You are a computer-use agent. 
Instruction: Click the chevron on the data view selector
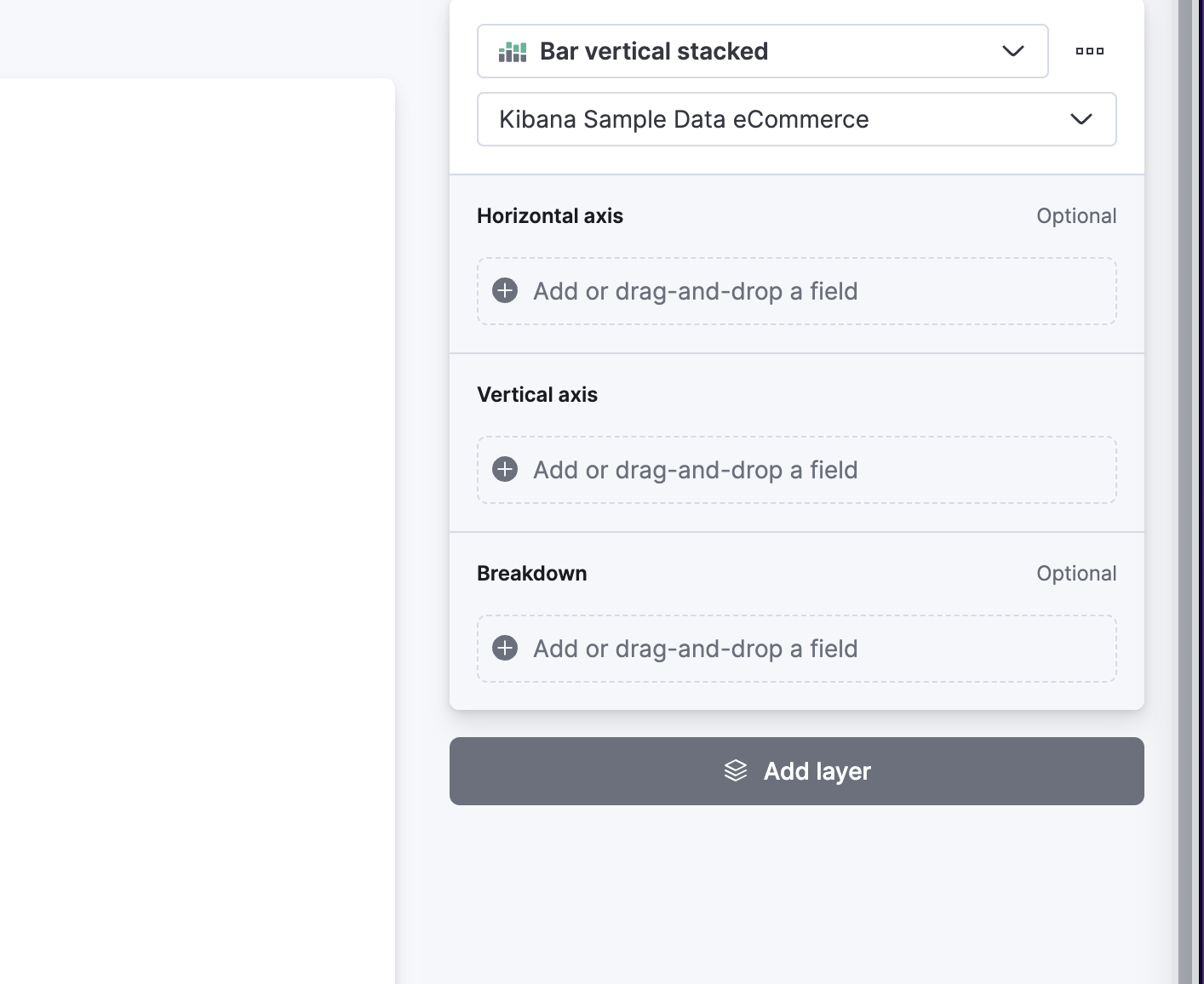tap(1081, 120)
